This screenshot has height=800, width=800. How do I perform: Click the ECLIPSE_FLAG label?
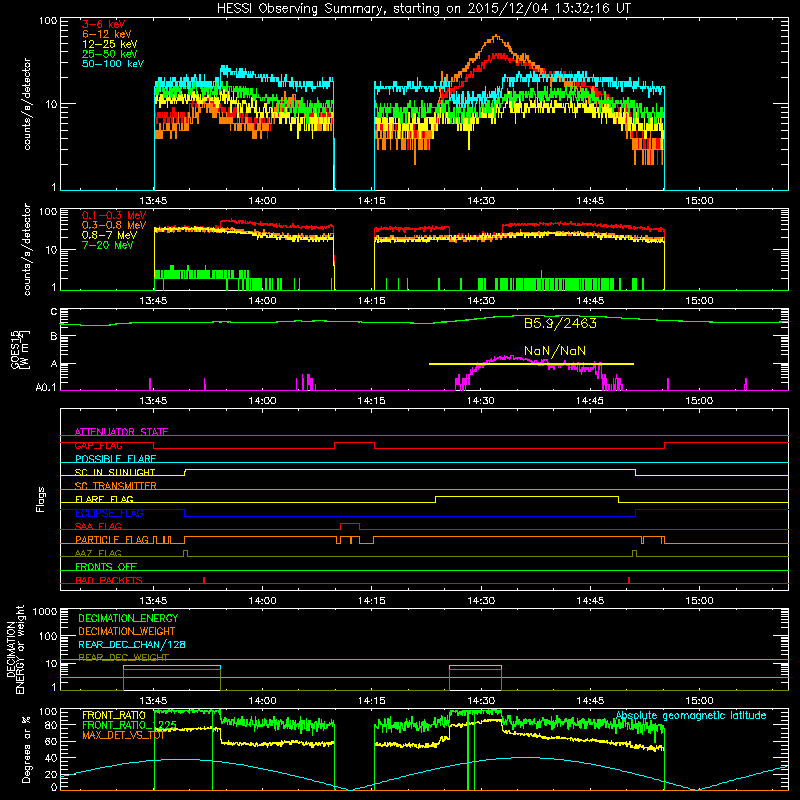pos(109,513)
